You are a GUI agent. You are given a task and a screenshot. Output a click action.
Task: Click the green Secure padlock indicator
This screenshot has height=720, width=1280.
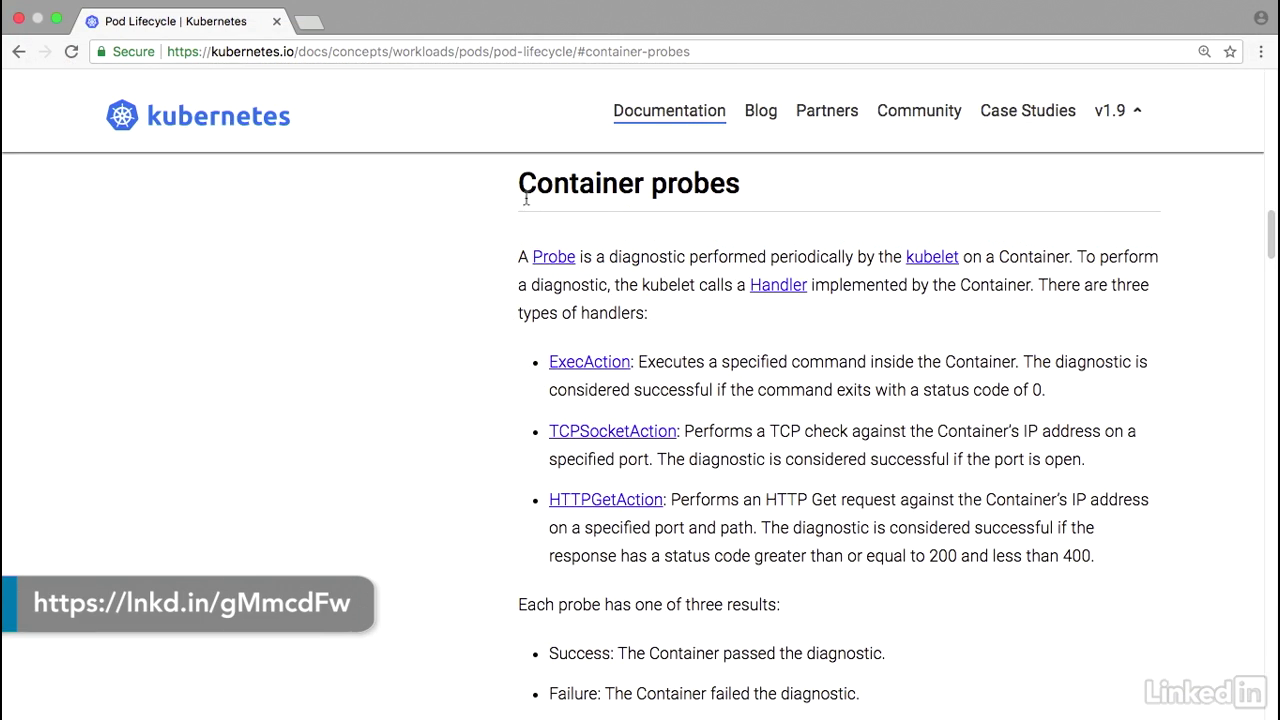point(125,52)
